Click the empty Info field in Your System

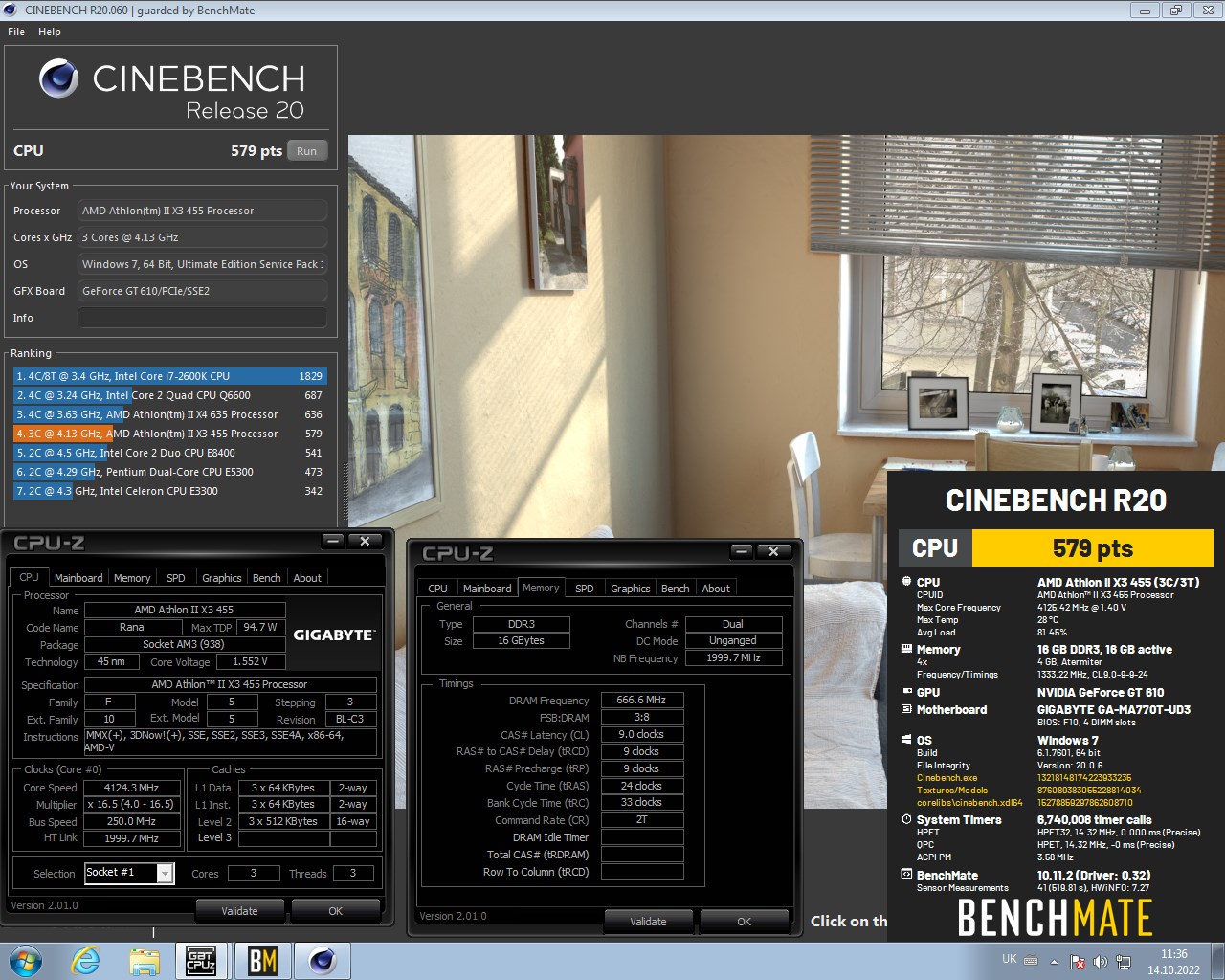pos(202,318)
